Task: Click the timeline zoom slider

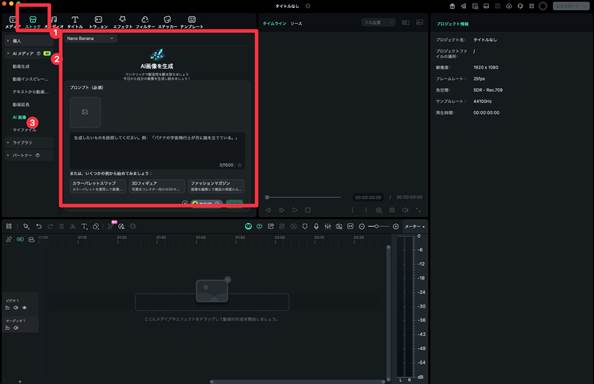Action: coord(379,226)
